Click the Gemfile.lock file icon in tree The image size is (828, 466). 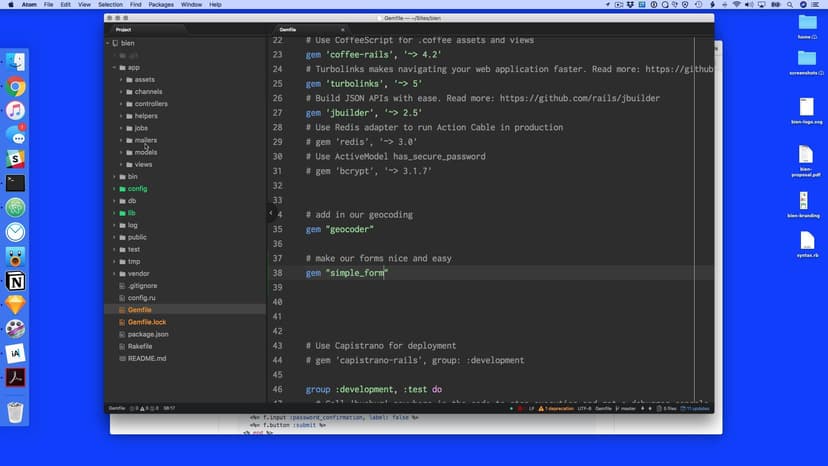coord(121,322)
